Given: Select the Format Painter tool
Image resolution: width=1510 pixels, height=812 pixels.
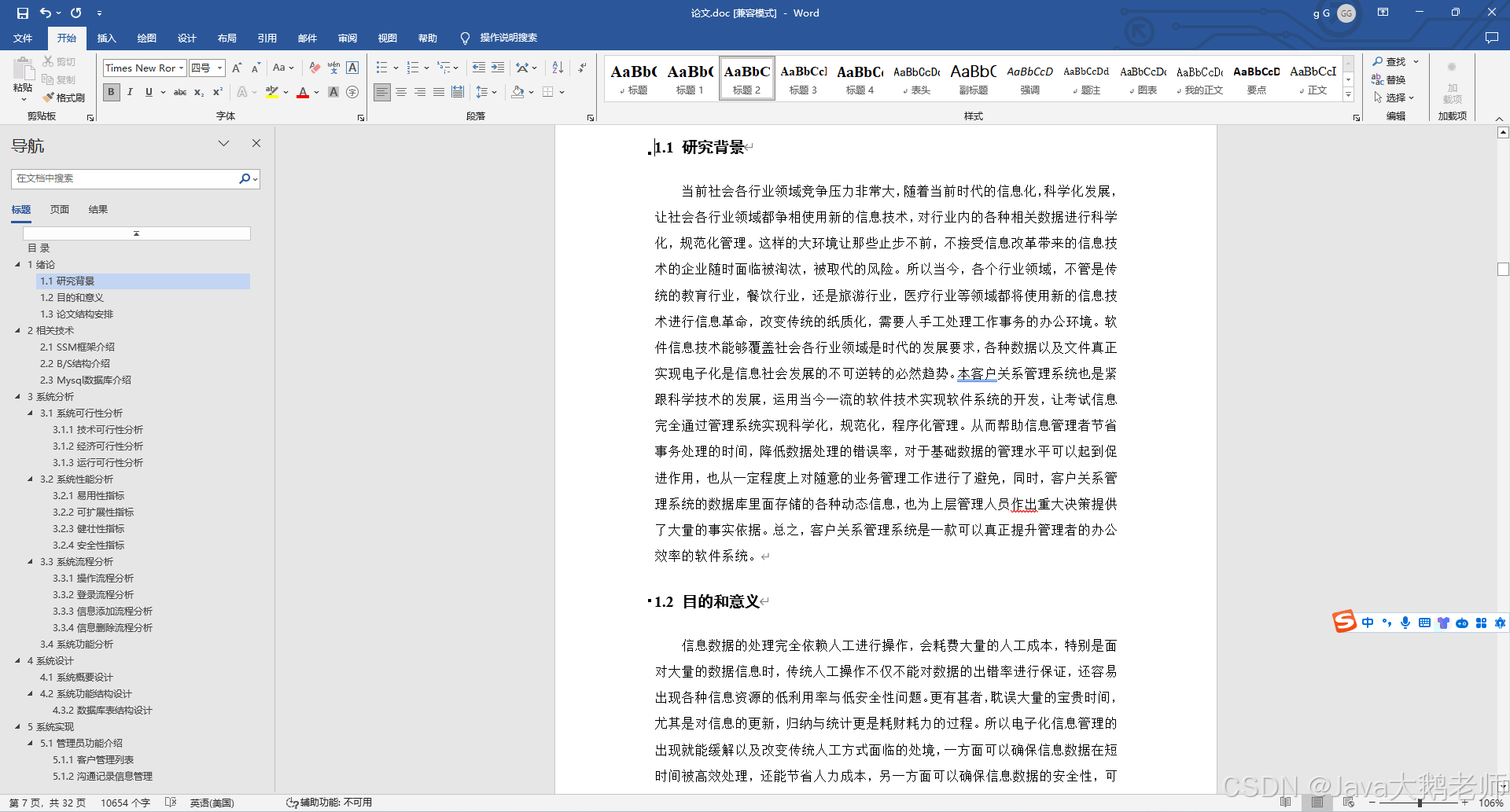Looking at the screenshot, I should click(63, 97).
